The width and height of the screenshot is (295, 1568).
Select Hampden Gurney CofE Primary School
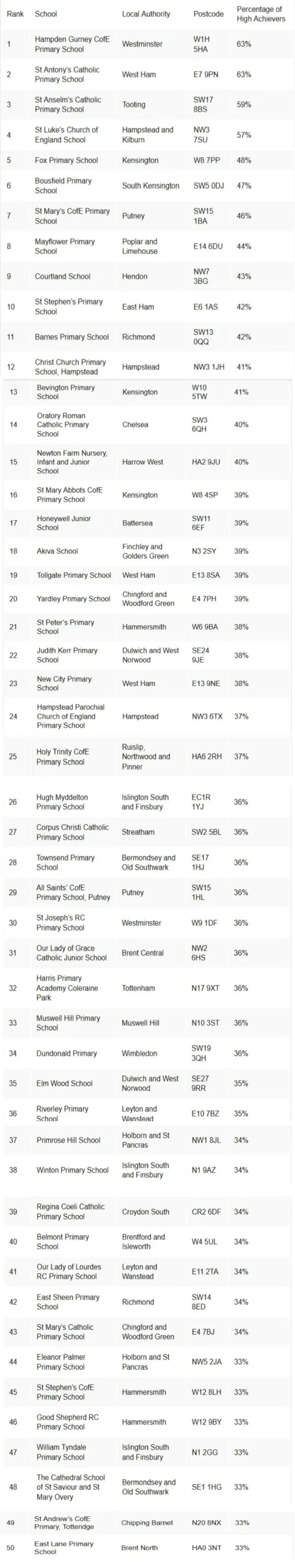[x=72, y=45]
